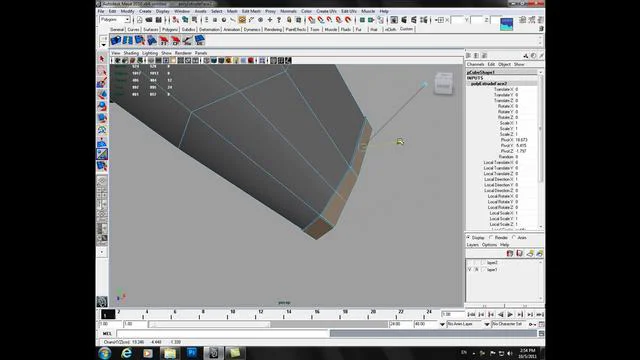The image size is (640, 360).
Task: Click the first blue cube shelf icon
Action: (x=116, y=40)
